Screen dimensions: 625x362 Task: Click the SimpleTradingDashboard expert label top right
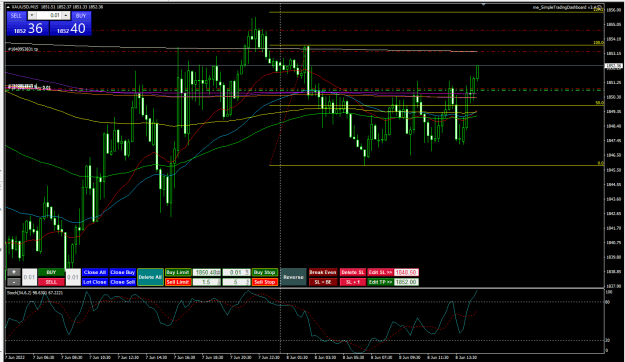[568, 7]
